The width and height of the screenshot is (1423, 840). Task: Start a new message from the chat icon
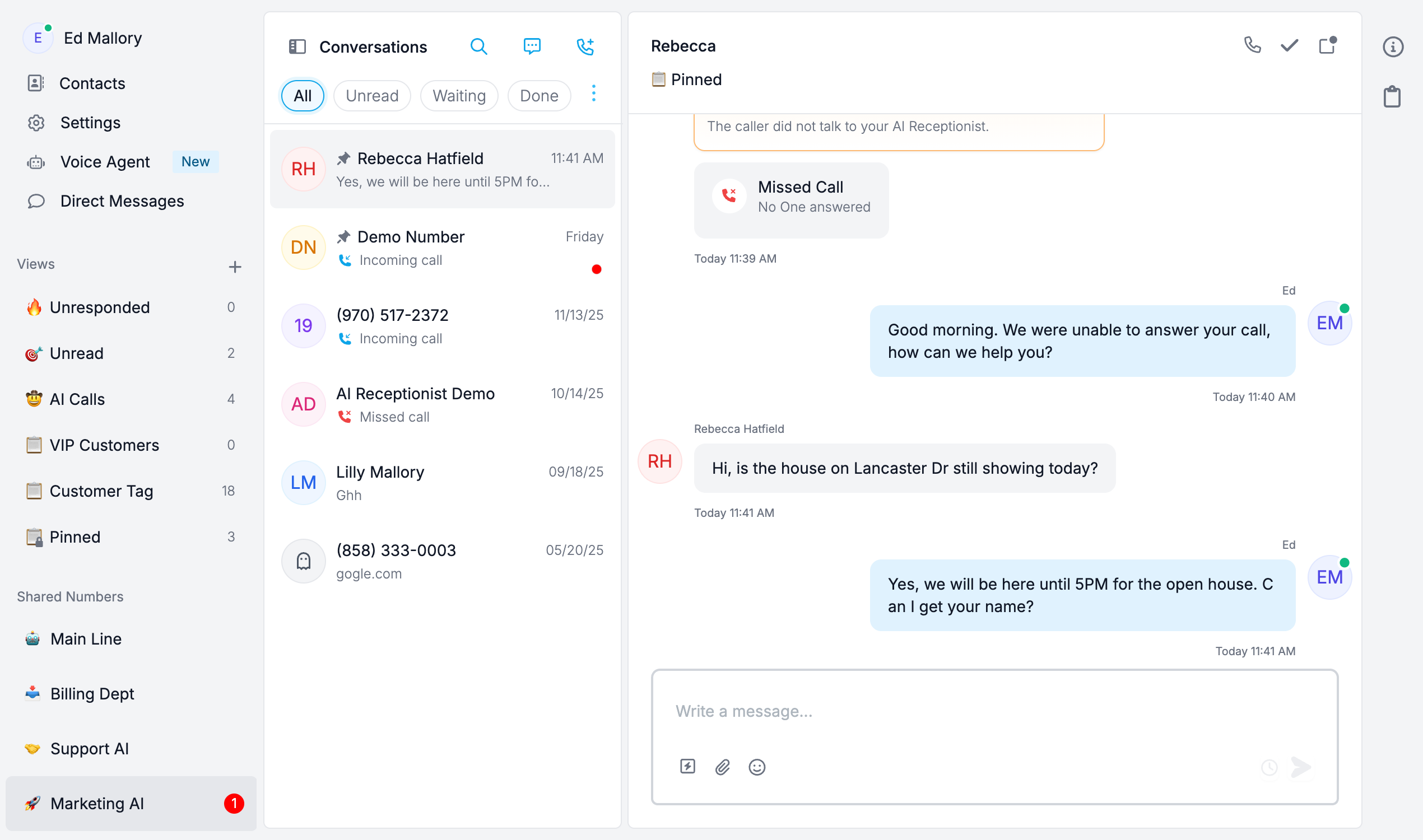[x=531, y=46]
